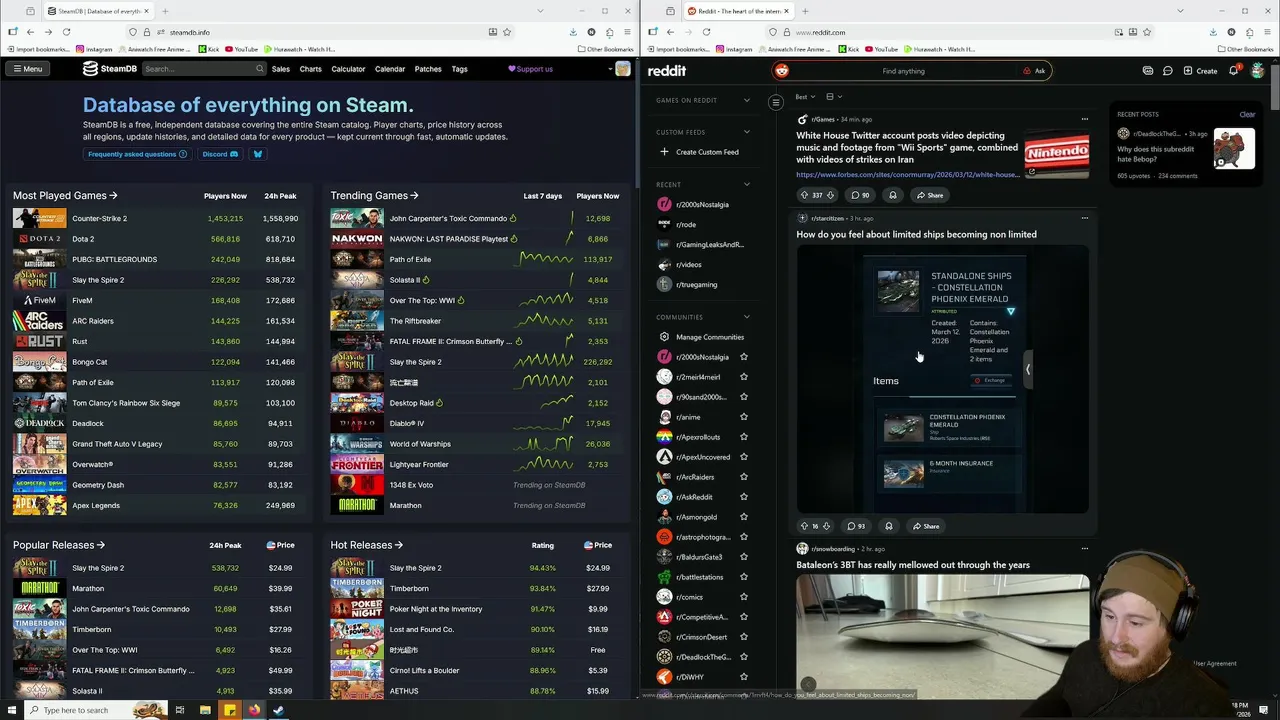Click the Reddit snoo logo in search bar
1280x720 pixels.
tap(782, 71)
